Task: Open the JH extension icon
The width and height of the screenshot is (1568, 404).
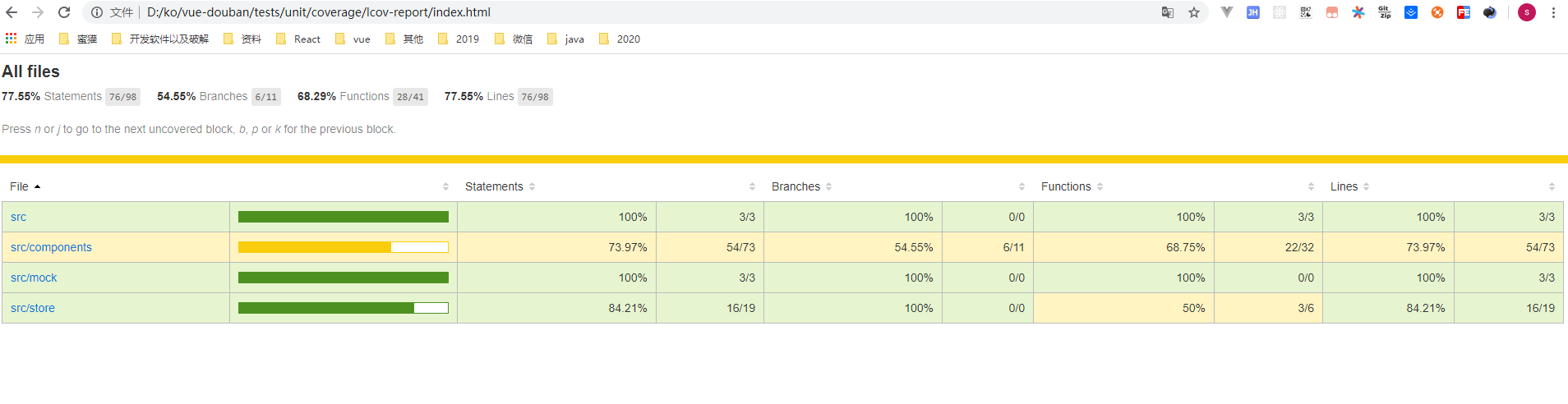Action: point(1253,12)
